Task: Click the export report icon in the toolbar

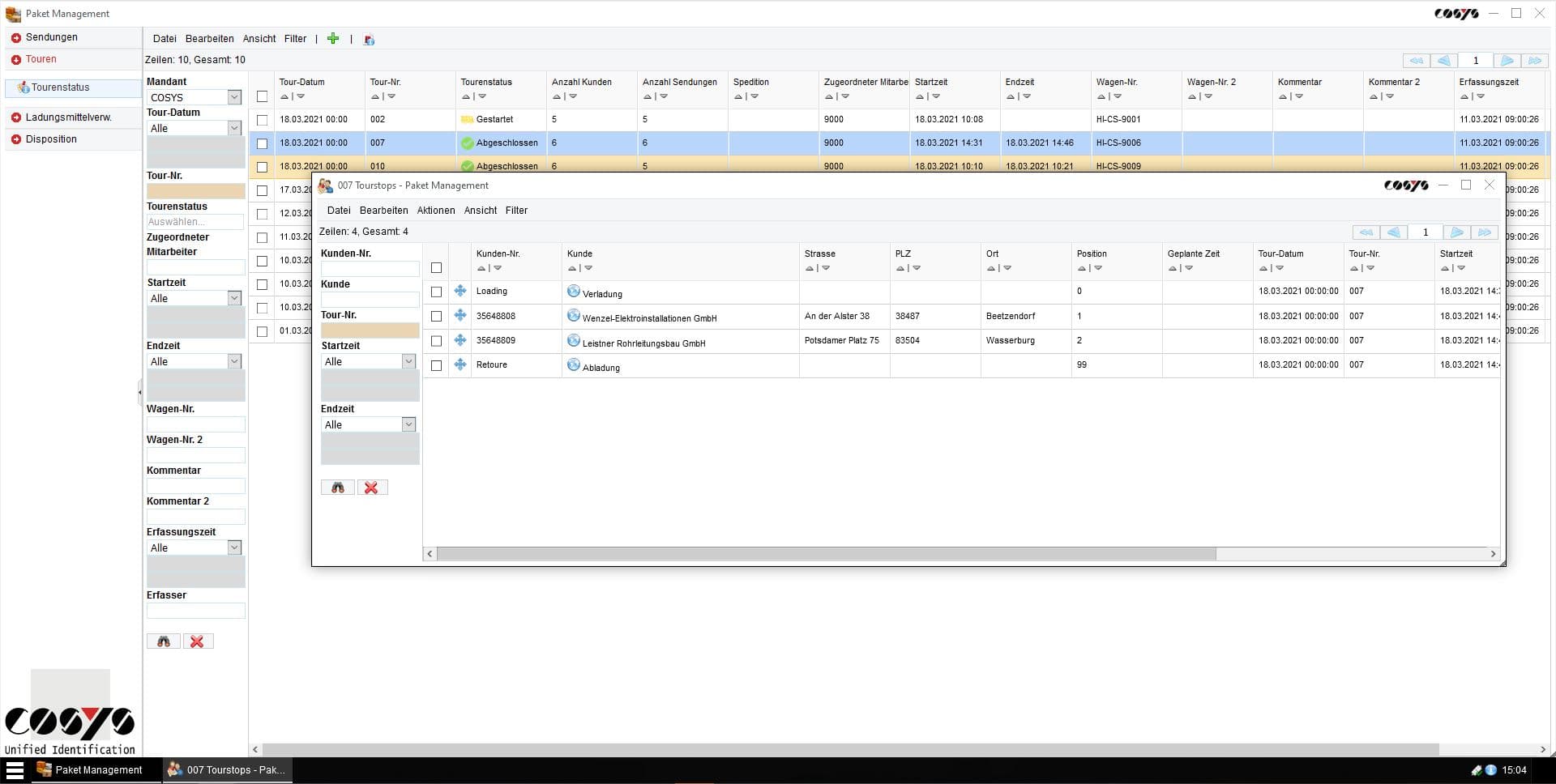Action: point(370,39)
